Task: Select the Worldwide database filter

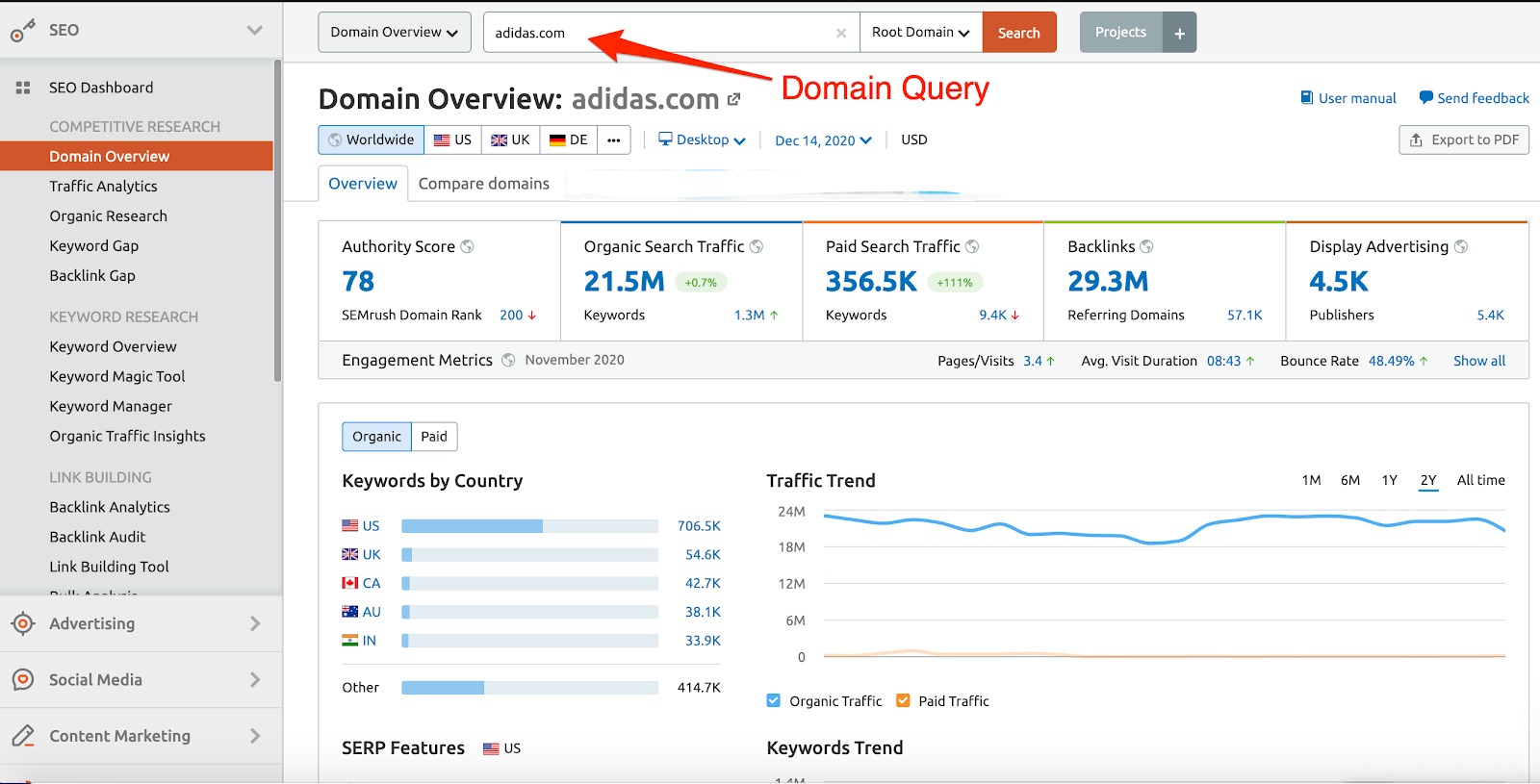Action: coord(371,139)
